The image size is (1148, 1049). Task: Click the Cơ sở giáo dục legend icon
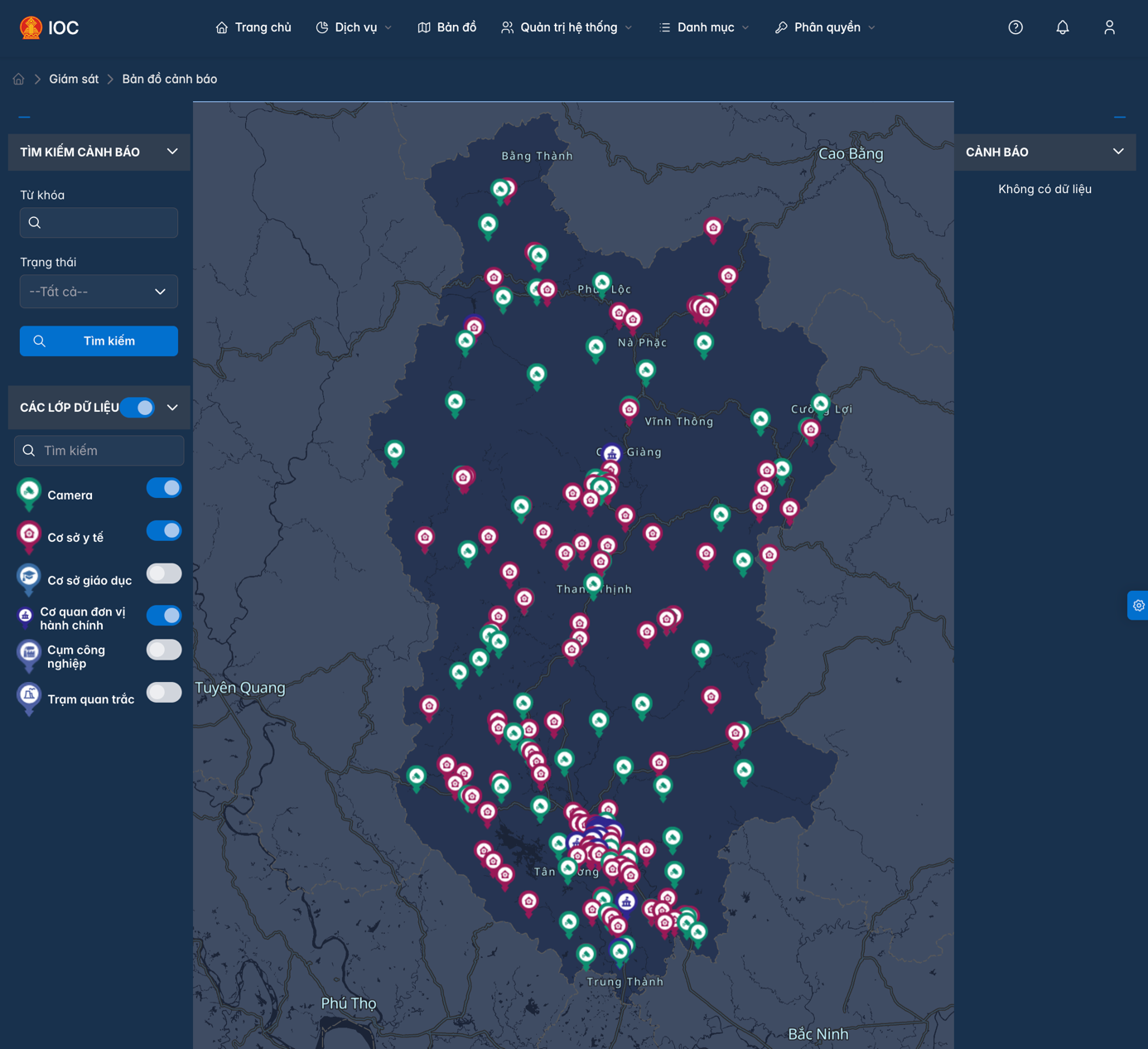29,579
